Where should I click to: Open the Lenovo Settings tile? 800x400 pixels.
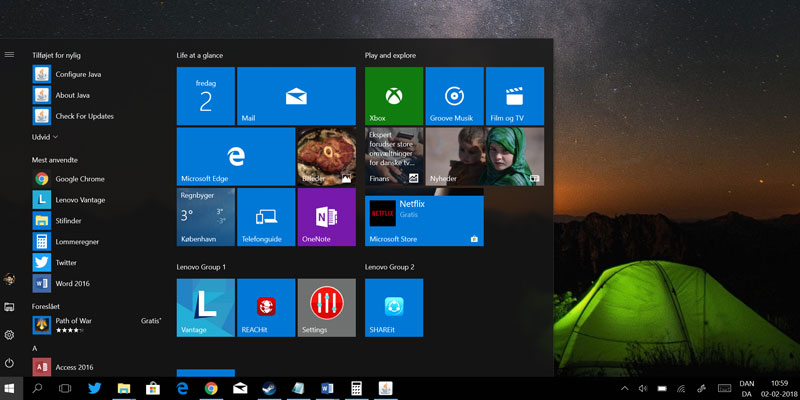point(327,308)
